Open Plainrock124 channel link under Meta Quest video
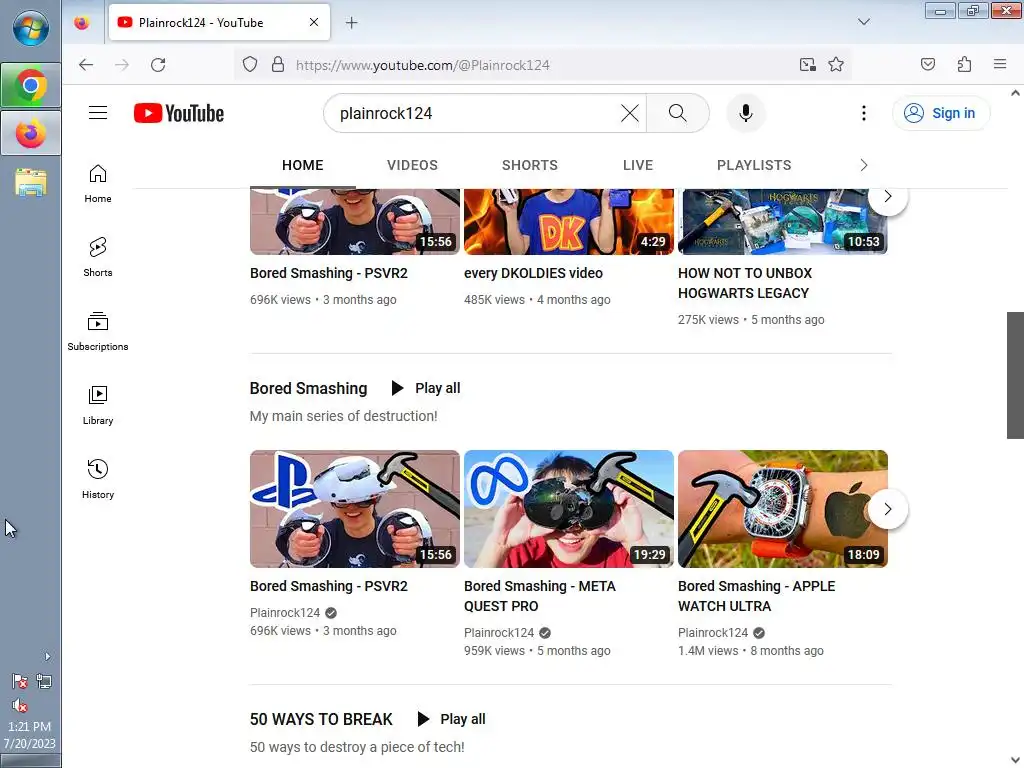The height and width of the screenshot is (768, 1024). pos(499,632)
